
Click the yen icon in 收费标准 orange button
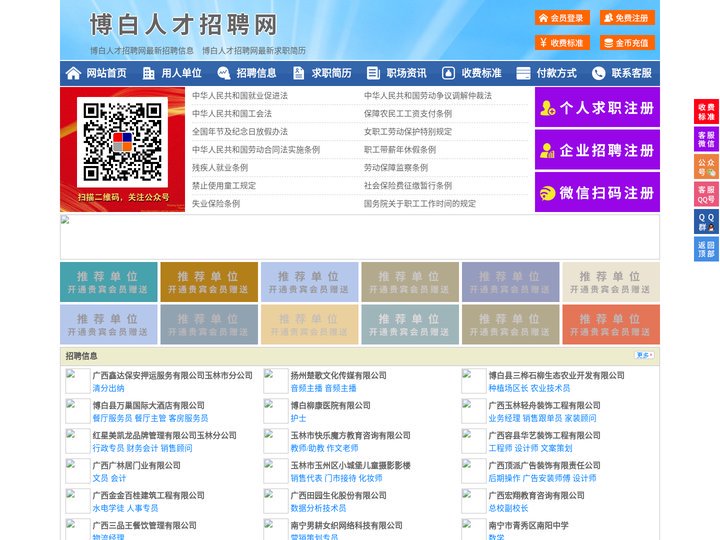[544, 43]
